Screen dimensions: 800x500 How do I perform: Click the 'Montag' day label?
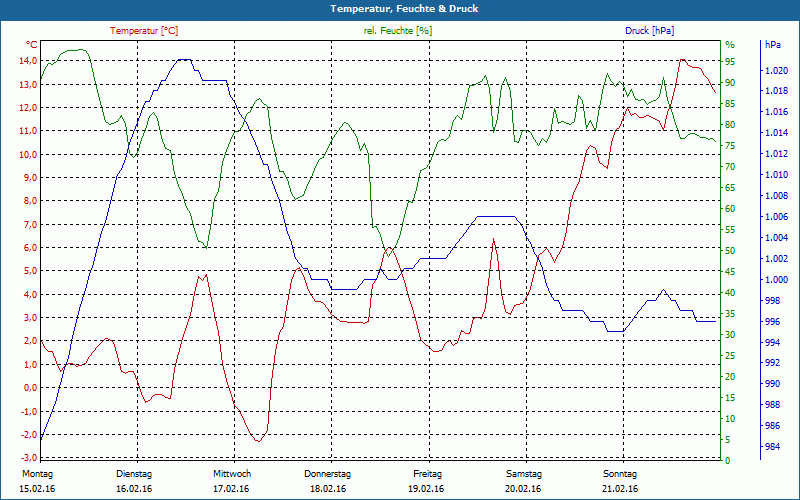coord(37,474)
